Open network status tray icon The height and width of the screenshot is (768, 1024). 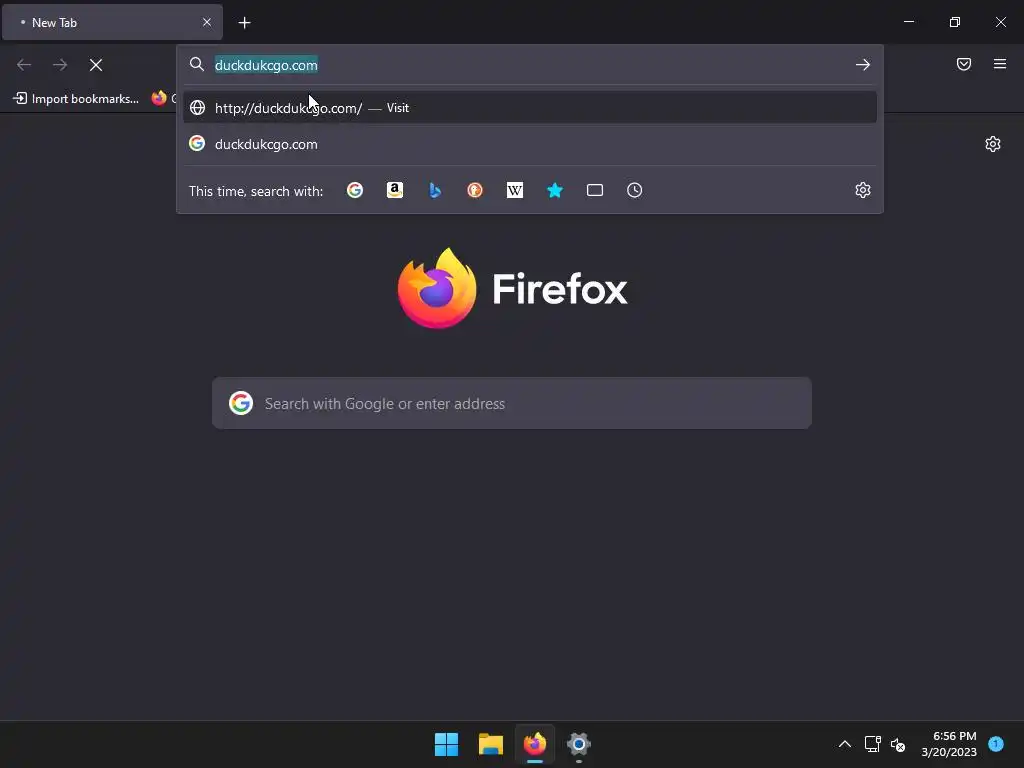click(x=872, y=744)
